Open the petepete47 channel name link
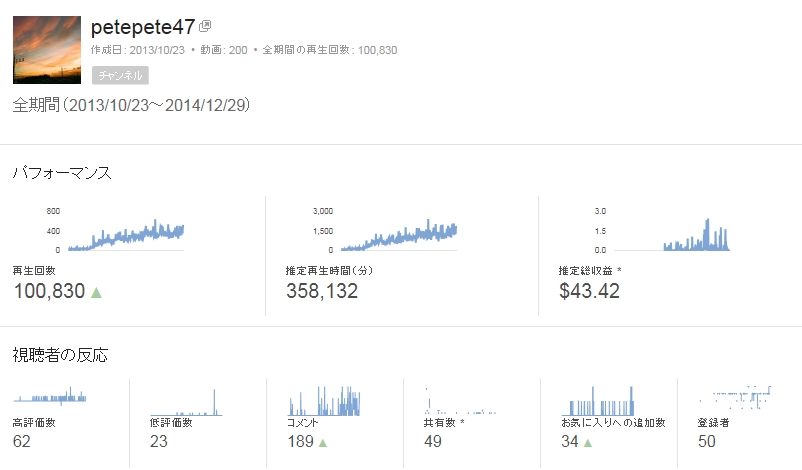 143,27
